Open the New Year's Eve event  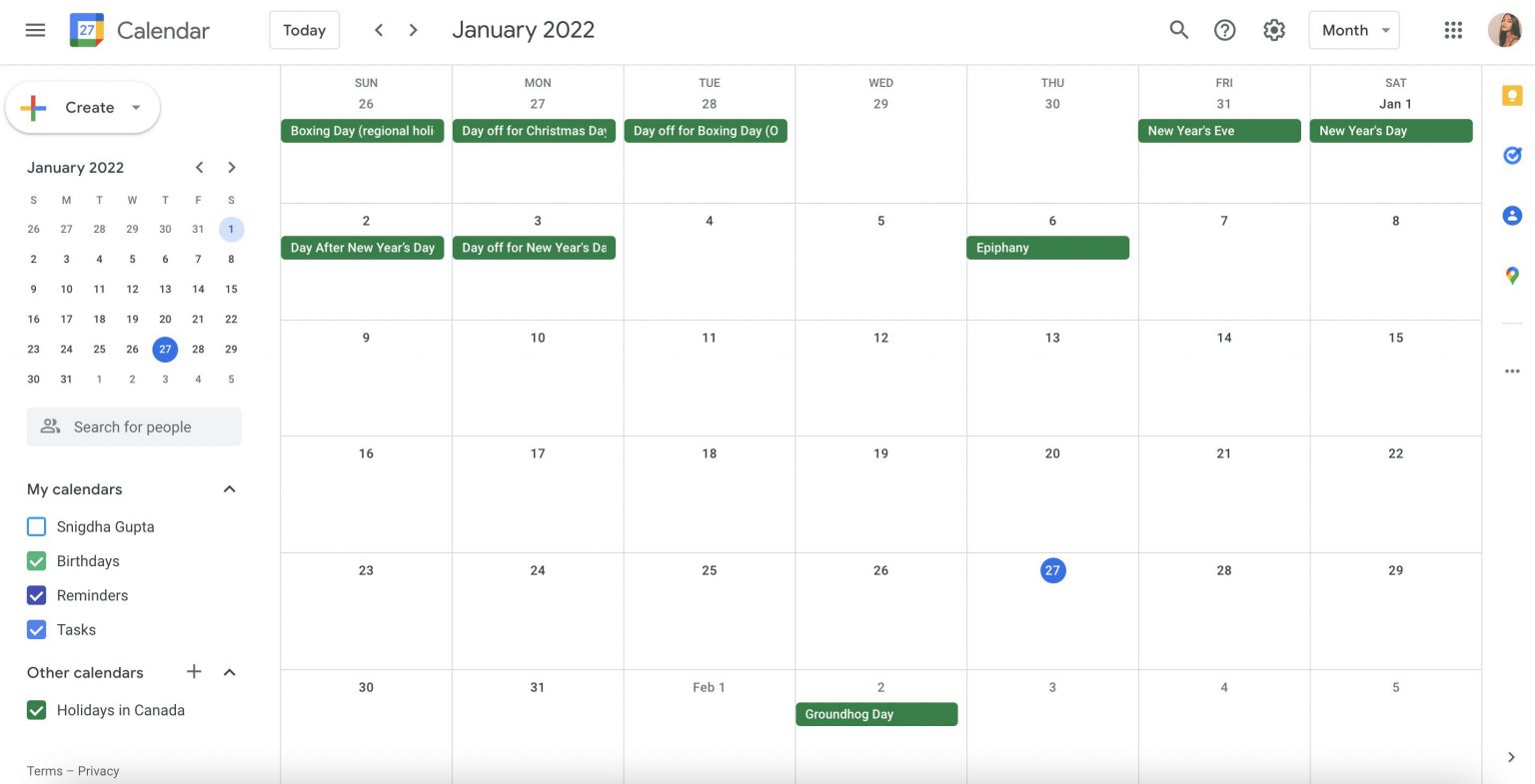click(x=1219, y=131)
